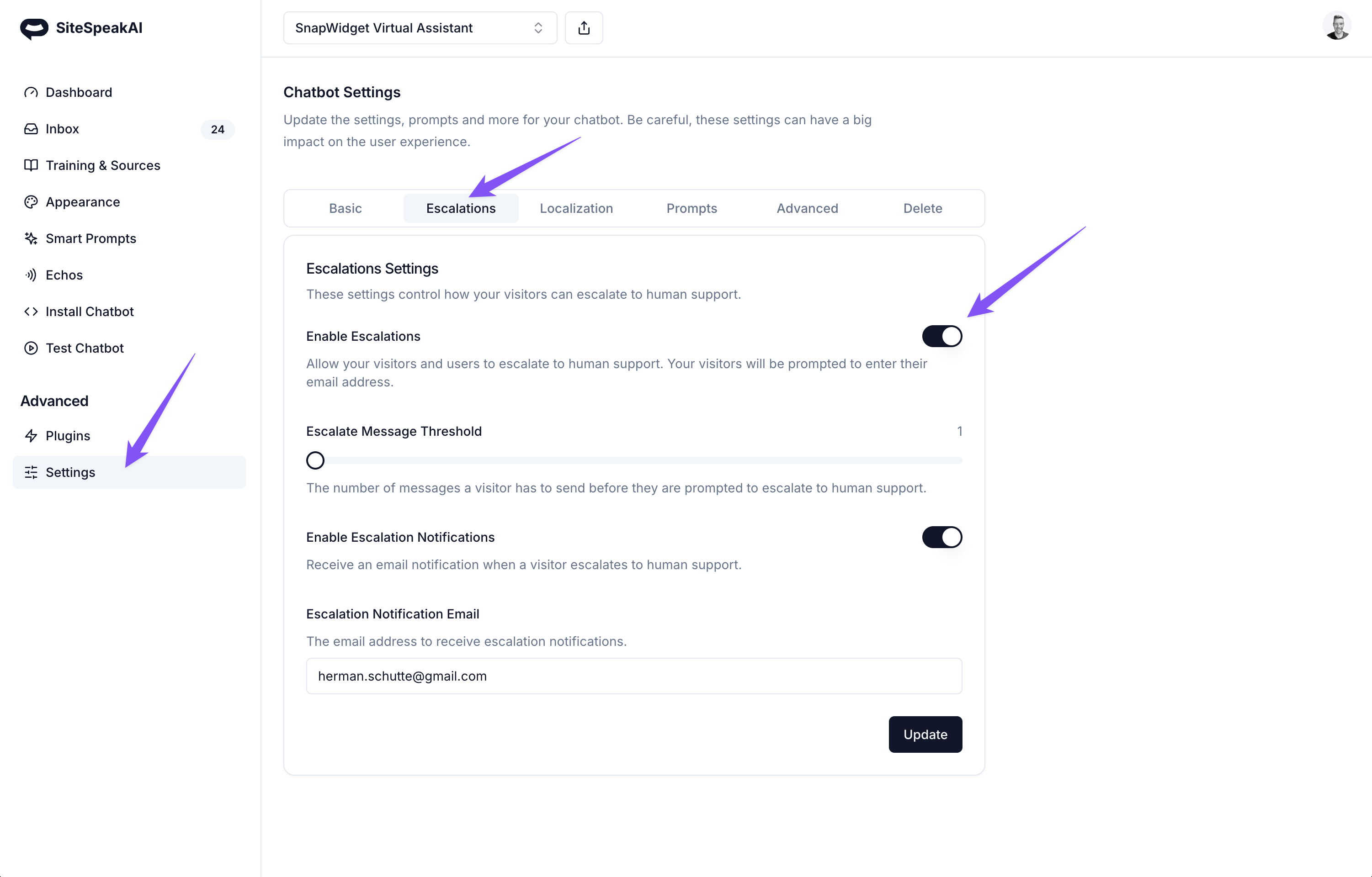Click the Dashboard gauge icon

pos(31,92)
